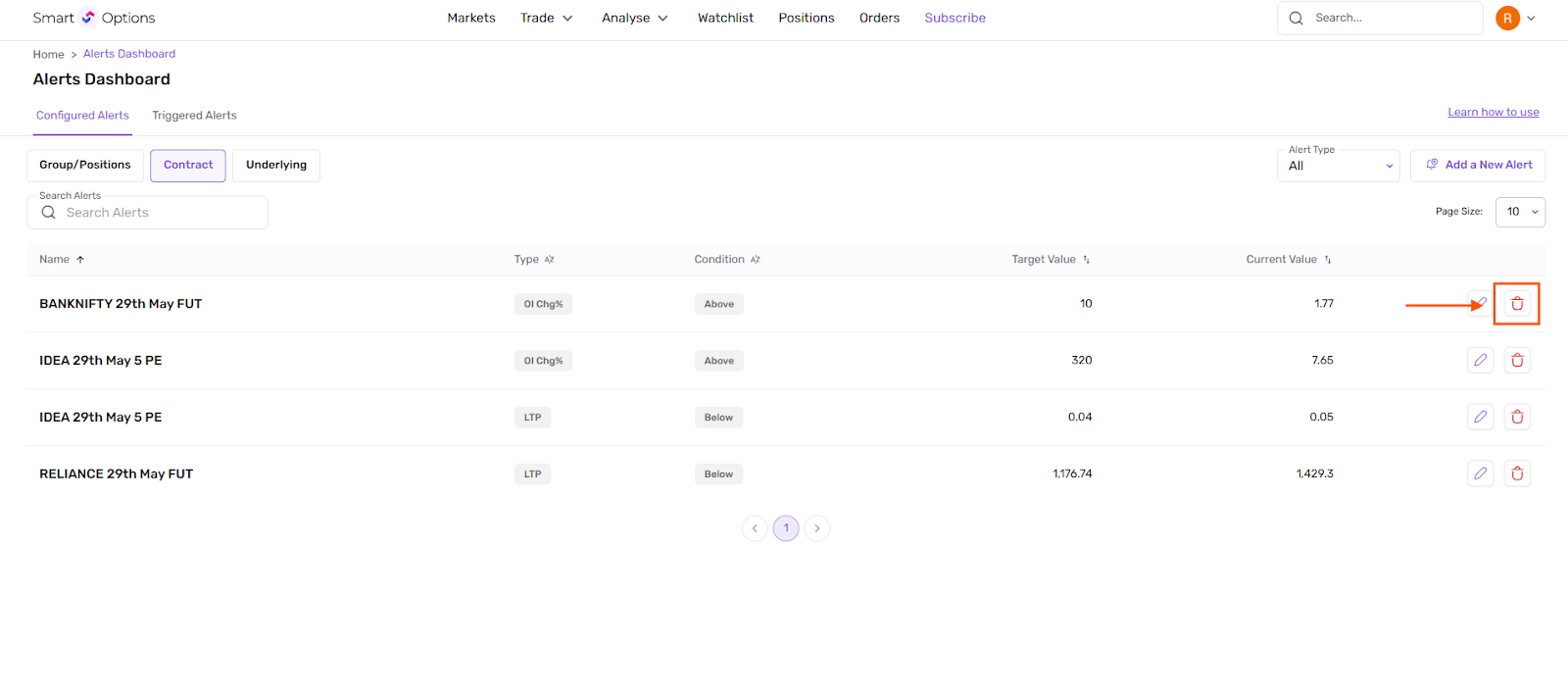Select the Underlying filter

[x=276, y=166]
